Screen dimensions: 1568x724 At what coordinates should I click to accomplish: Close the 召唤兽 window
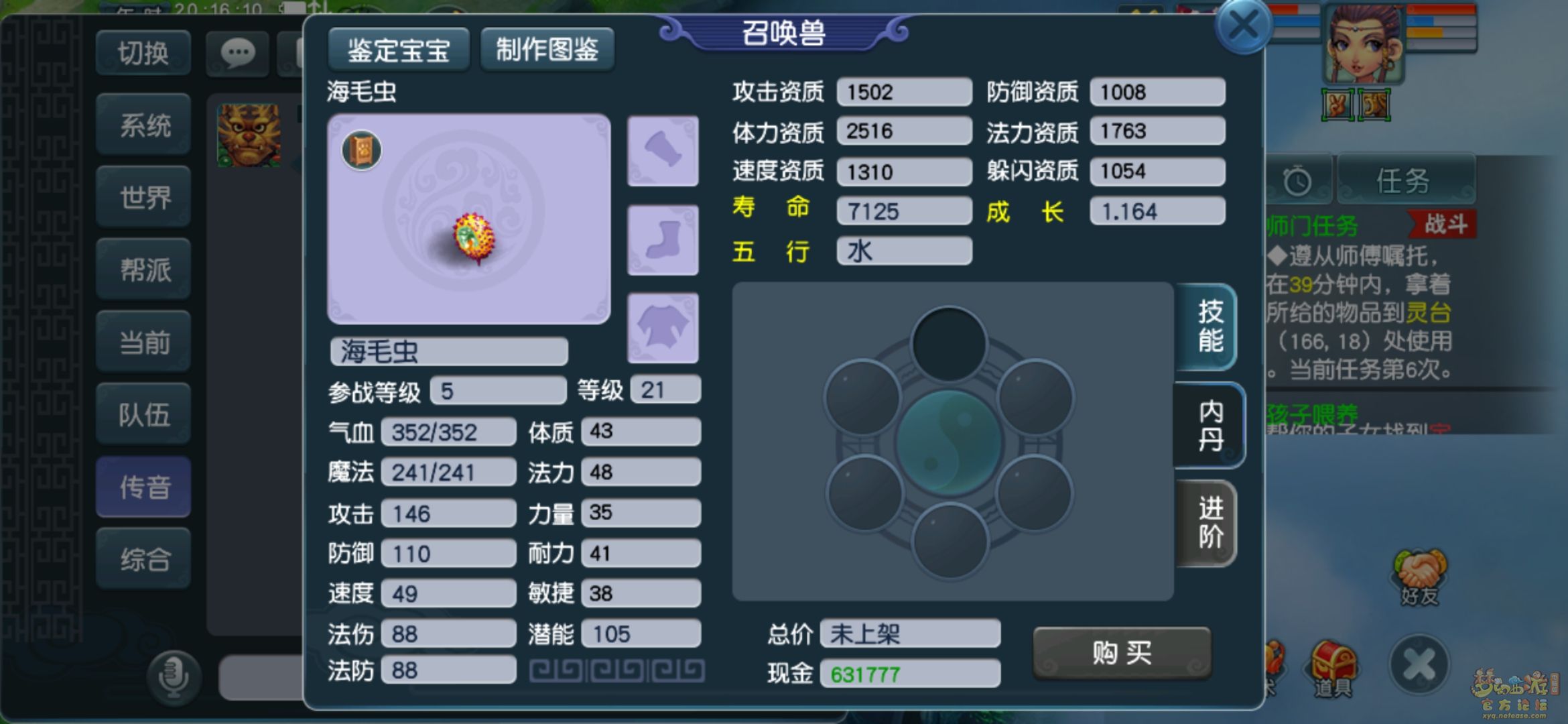[1244, 27]
